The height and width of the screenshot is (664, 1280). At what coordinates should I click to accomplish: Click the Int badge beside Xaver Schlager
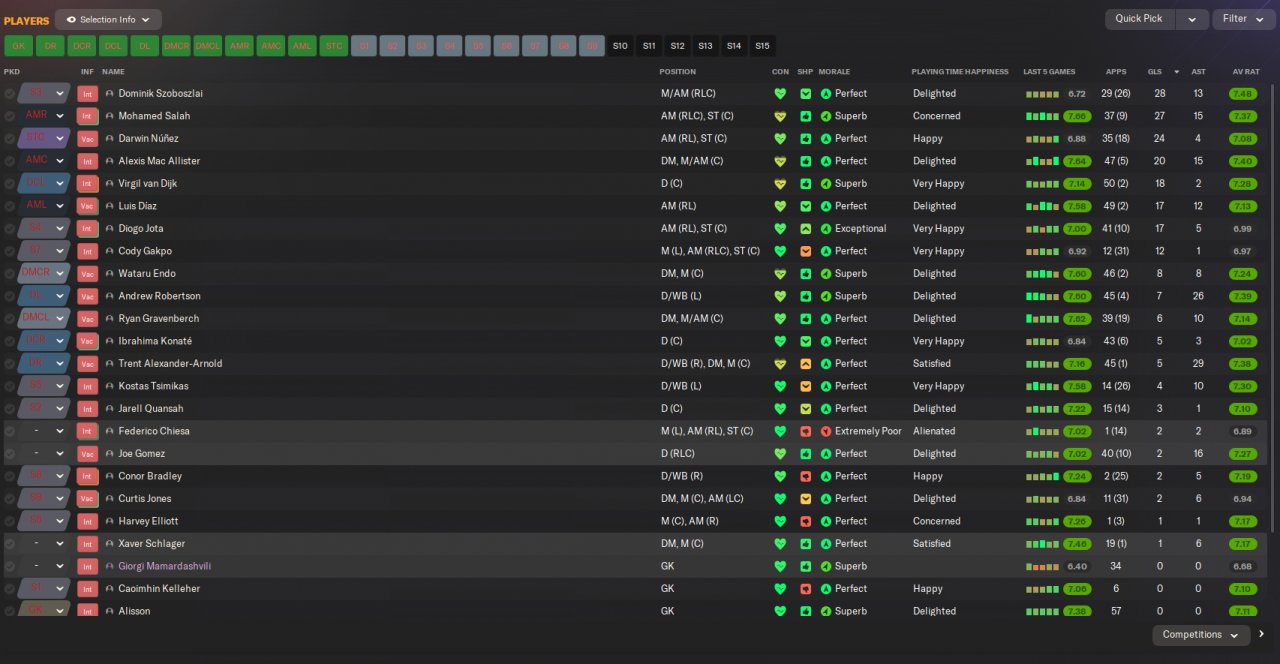point(87,544)
